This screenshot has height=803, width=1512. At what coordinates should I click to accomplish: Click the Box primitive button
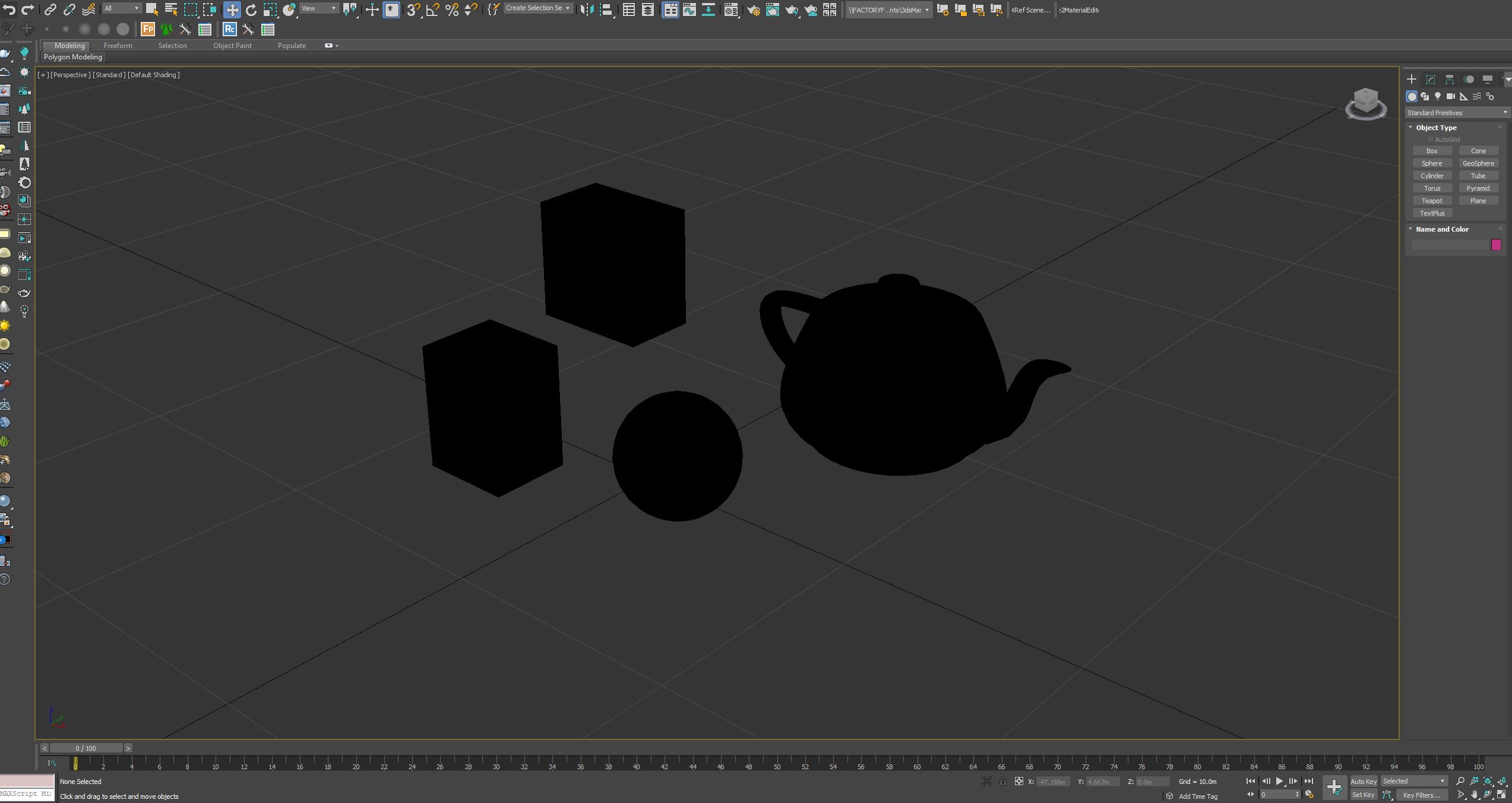click(x=1432, y=151)
